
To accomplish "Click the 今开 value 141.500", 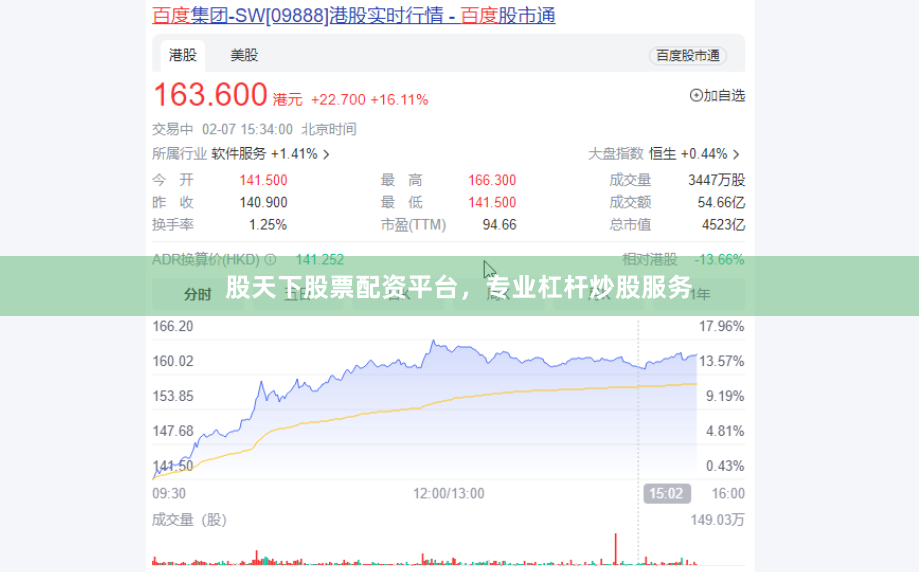I will tap(263, 180).
